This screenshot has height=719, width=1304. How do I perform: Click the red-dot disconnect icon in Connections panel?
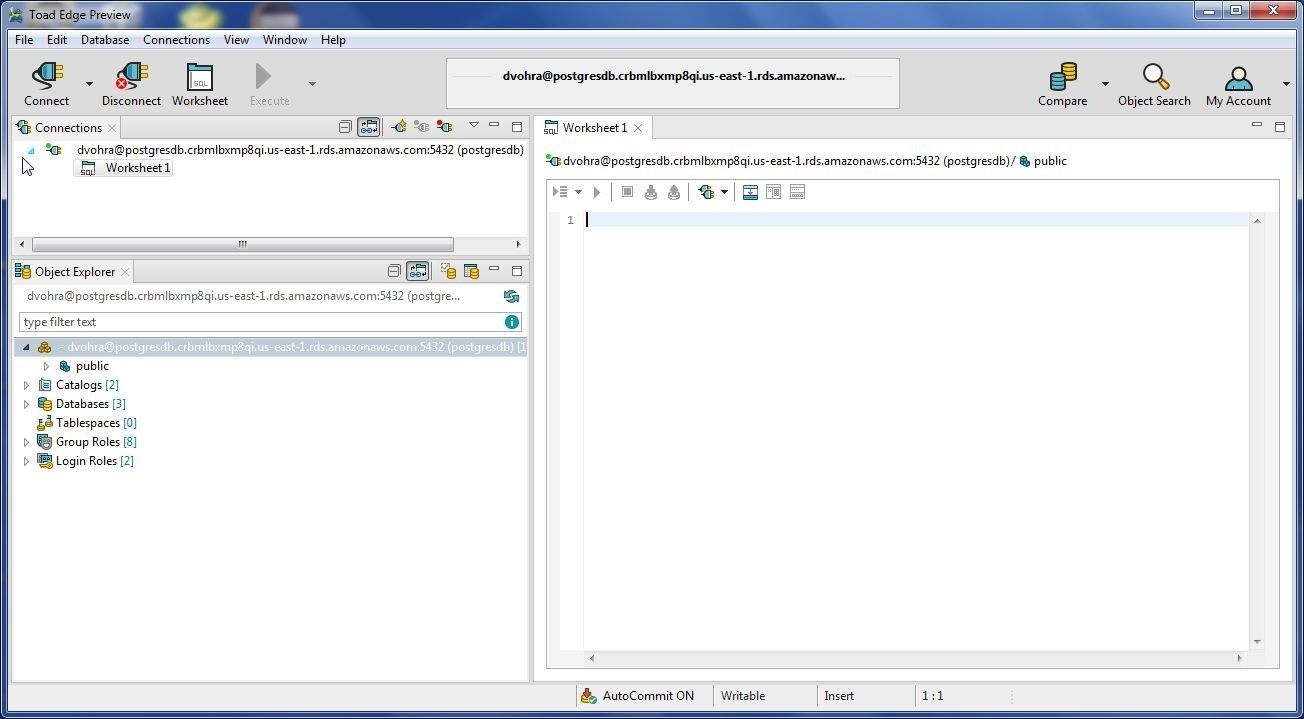coord(444,127)
